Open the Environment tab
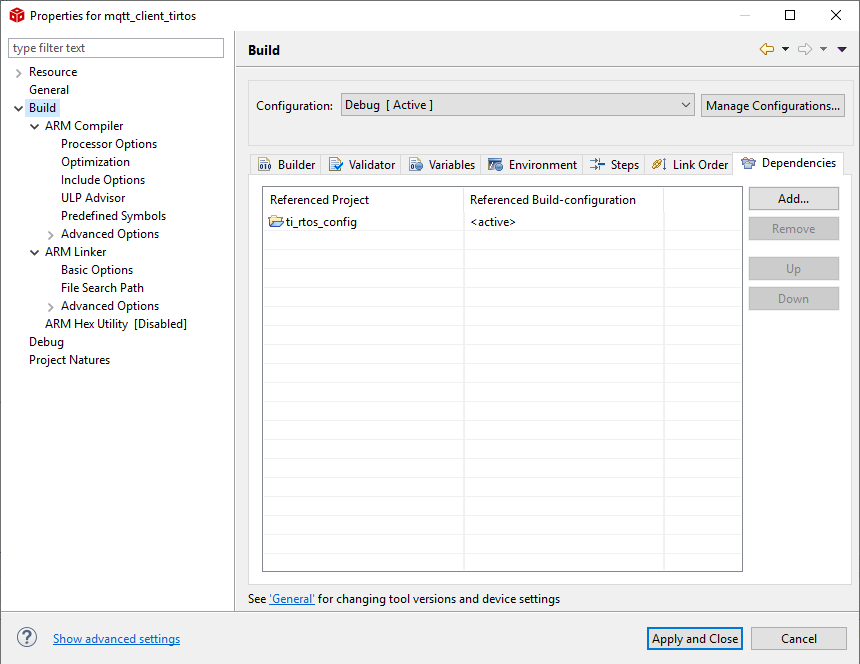The width and height of the screenshot is (860, 664). tap(532, 165)
